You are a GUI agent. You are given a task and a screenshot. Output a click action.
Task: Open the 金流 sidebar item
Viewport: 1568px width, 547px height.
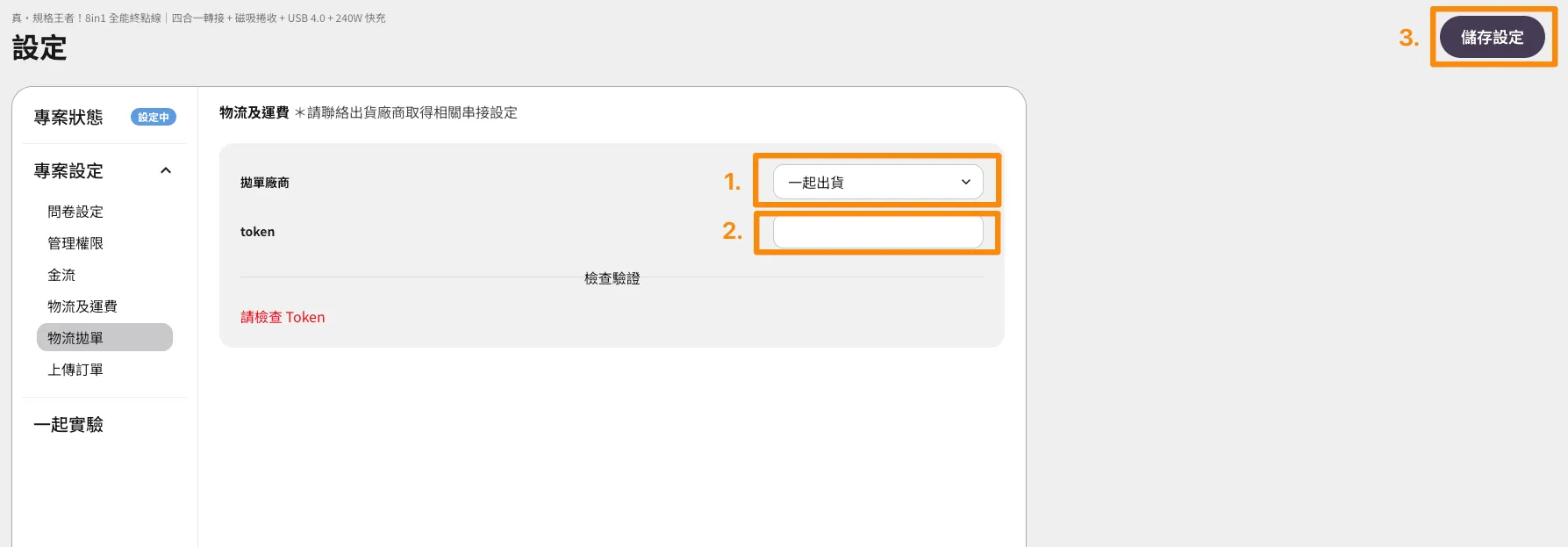[61, 275]
